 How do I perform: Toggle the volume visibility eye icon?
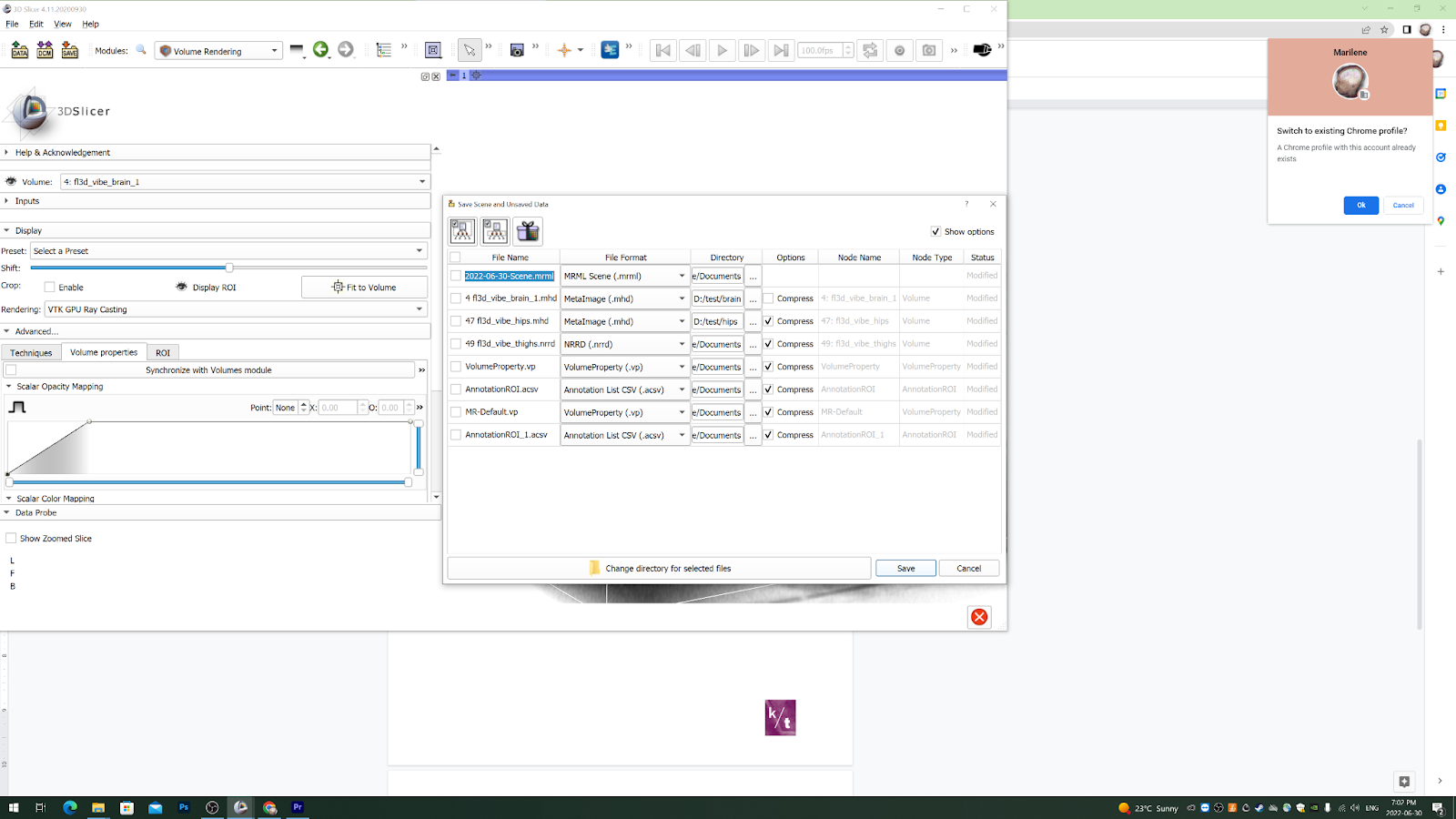(11, 181)
